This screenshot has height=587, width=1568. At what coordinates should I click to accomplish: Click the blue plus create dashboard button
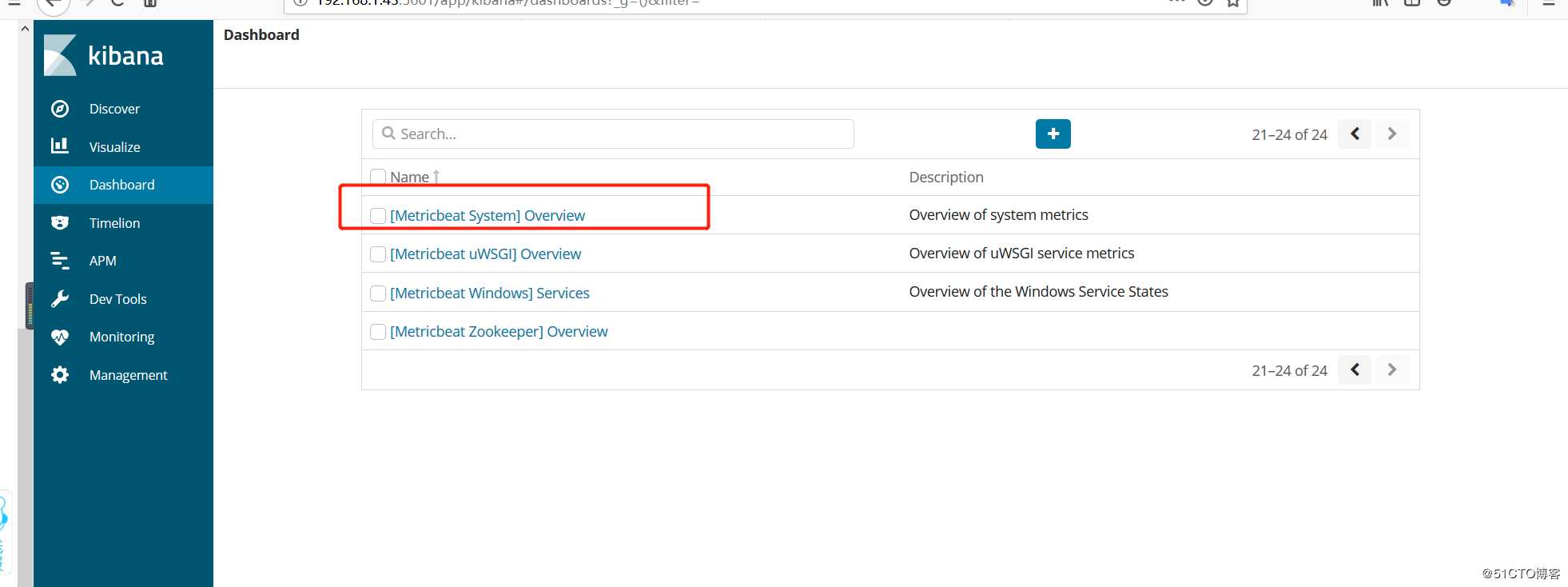(x=1053, y=134)
